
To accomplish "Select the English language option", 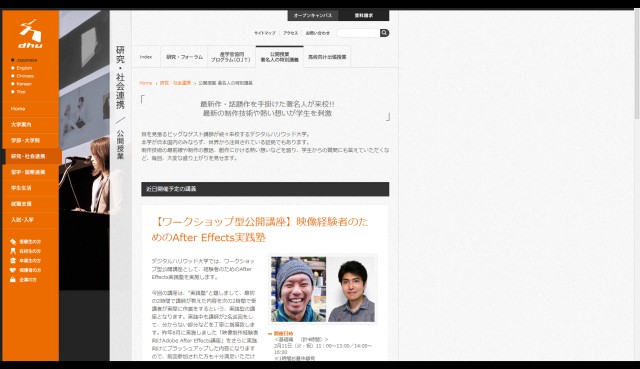I will point(22,68).
